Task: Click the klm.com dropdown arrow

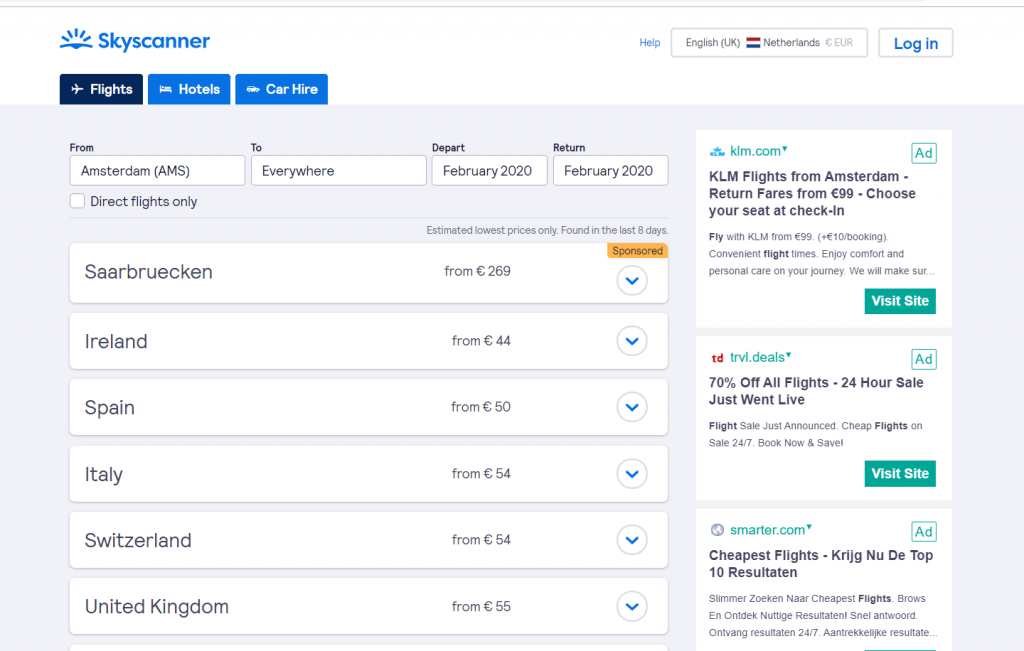Action: tap(785, 149)
